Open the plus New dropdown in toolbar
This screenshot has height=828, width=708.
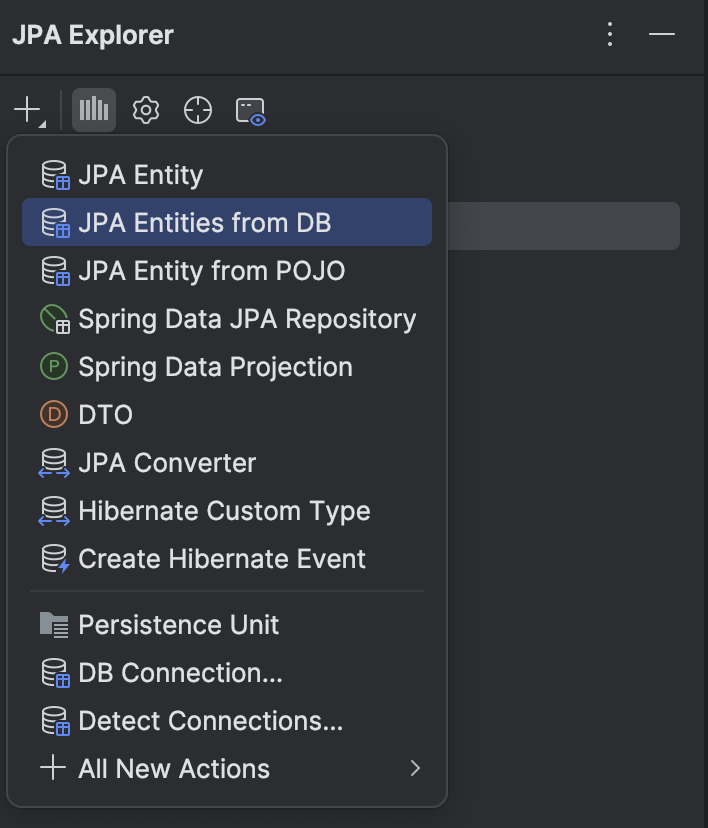(x=30, y=110)
